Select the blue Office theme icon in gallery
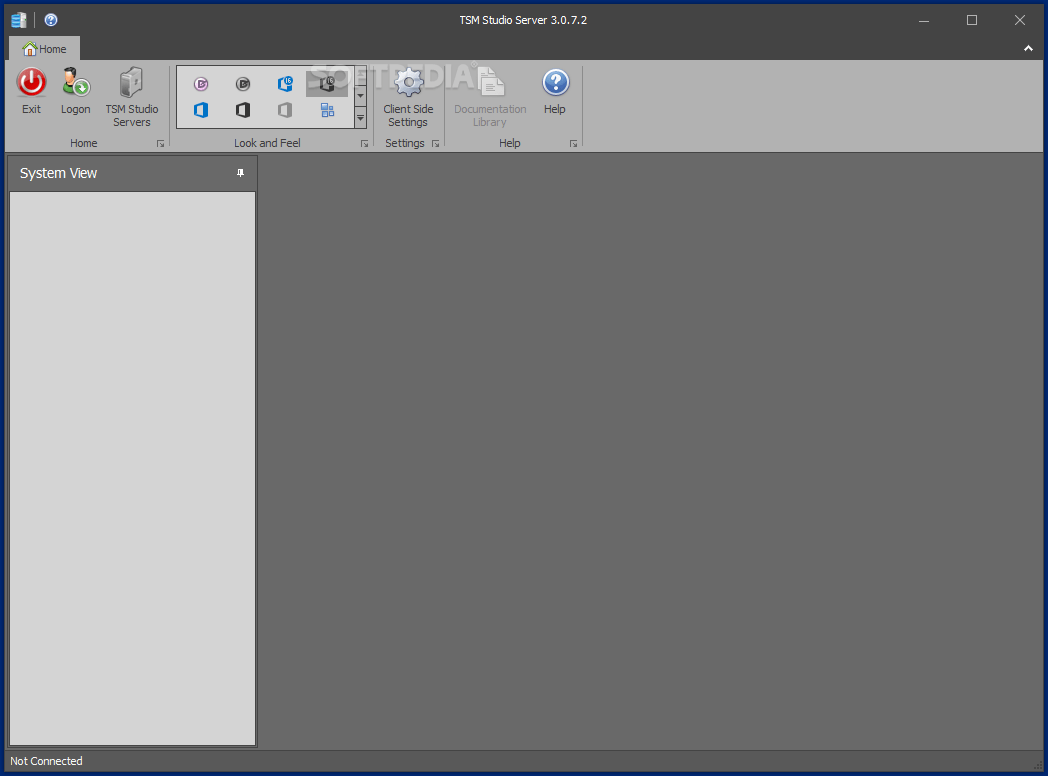1048x776 pixels. click(201, 110)
